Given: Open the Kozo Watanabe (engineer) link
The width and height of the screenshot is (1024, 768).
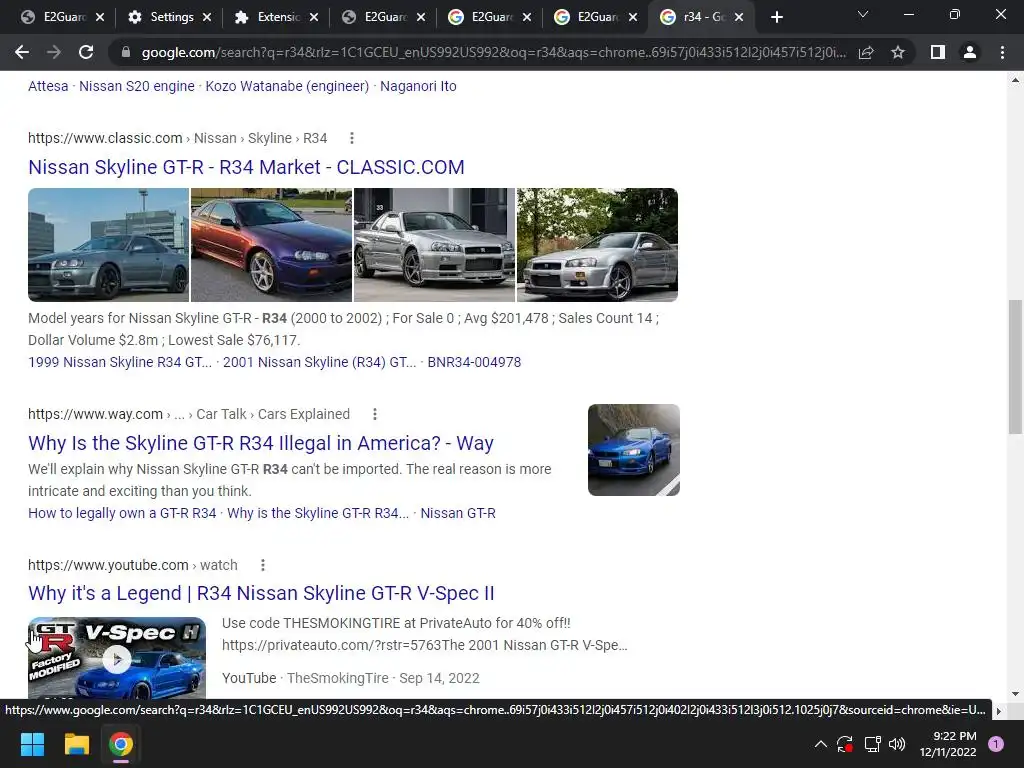Looking at the screenshot, I should (287, 86).
